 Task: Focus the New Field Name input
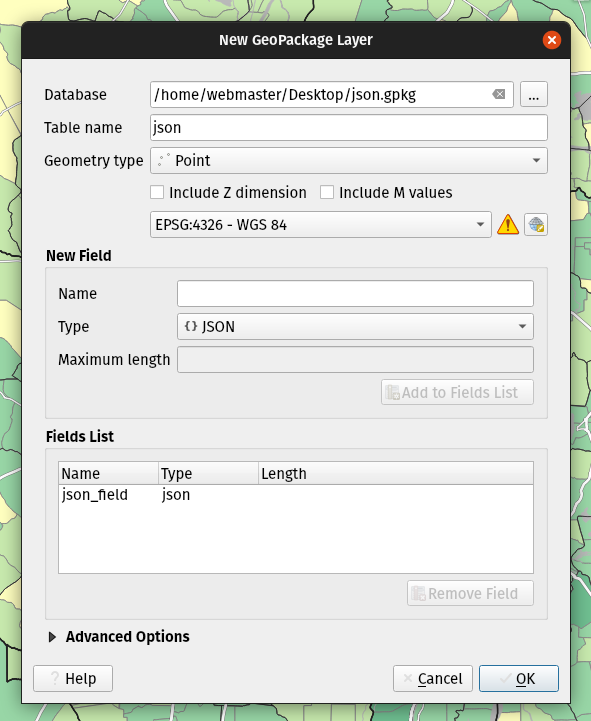[x=355, y=293]
